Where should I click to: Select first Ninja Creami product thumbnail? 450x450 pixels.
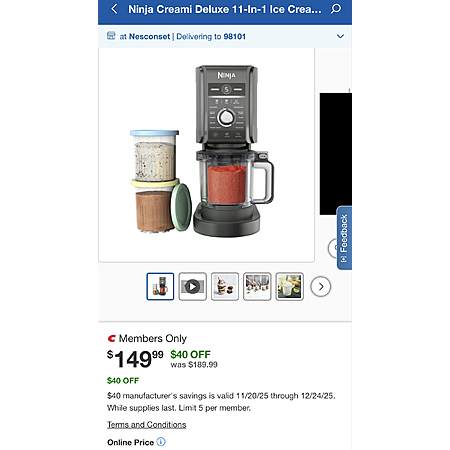[160, 287]
